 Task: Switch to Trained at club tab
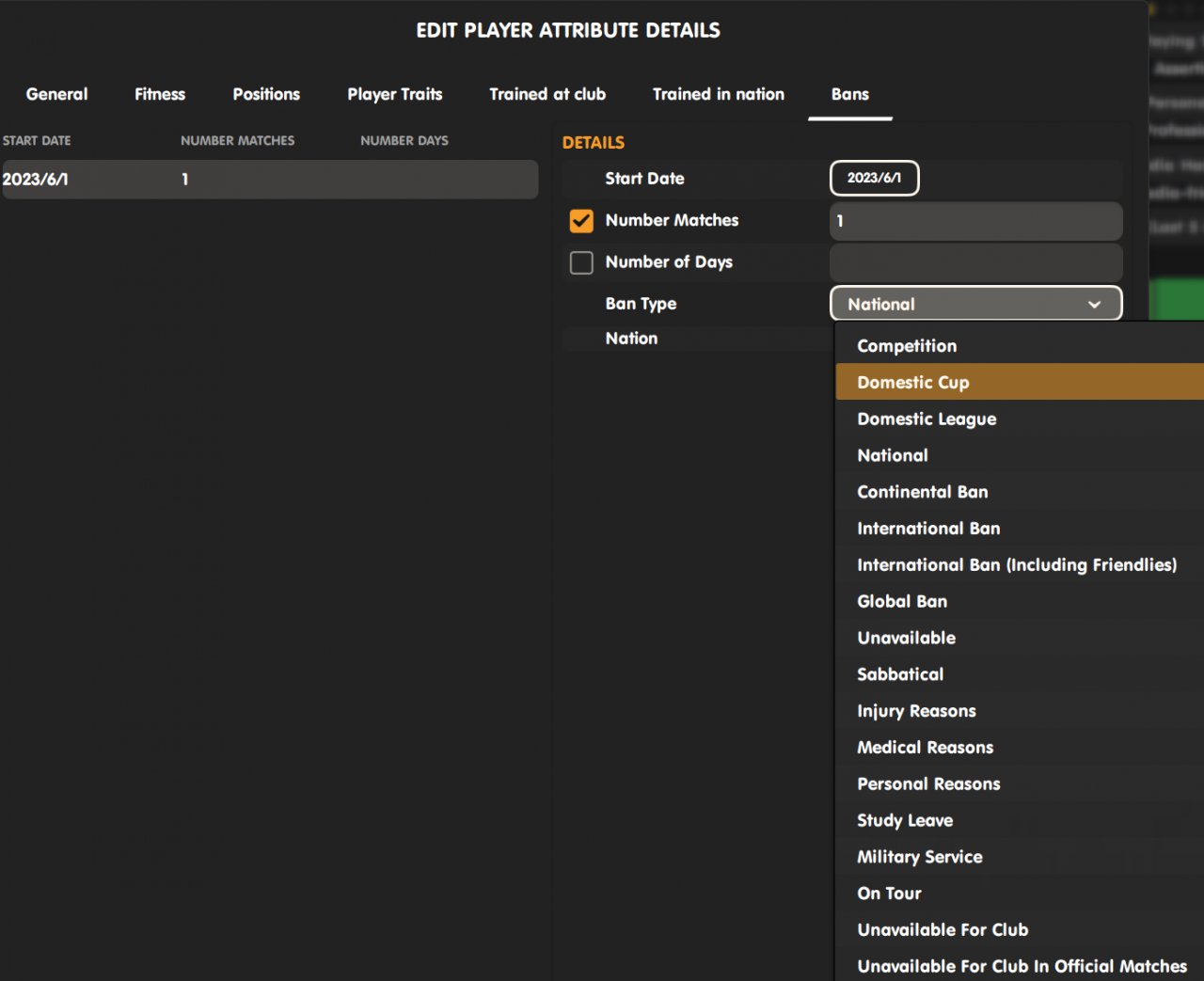pos(547,94)
